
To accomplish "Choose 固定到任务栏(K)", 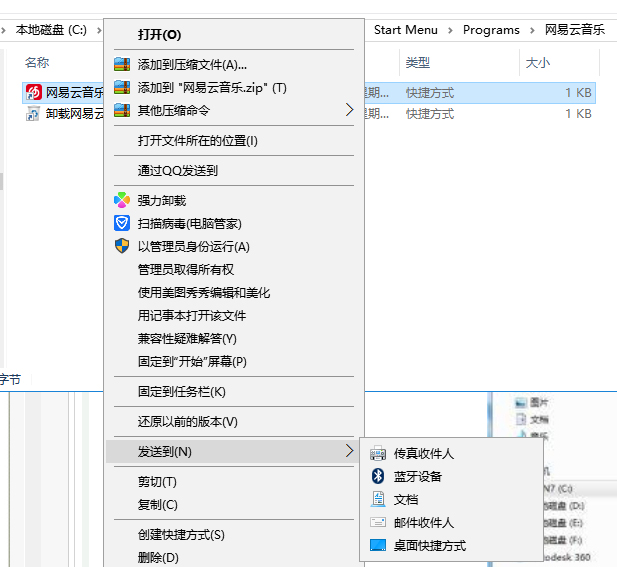I will click(234, 392).
